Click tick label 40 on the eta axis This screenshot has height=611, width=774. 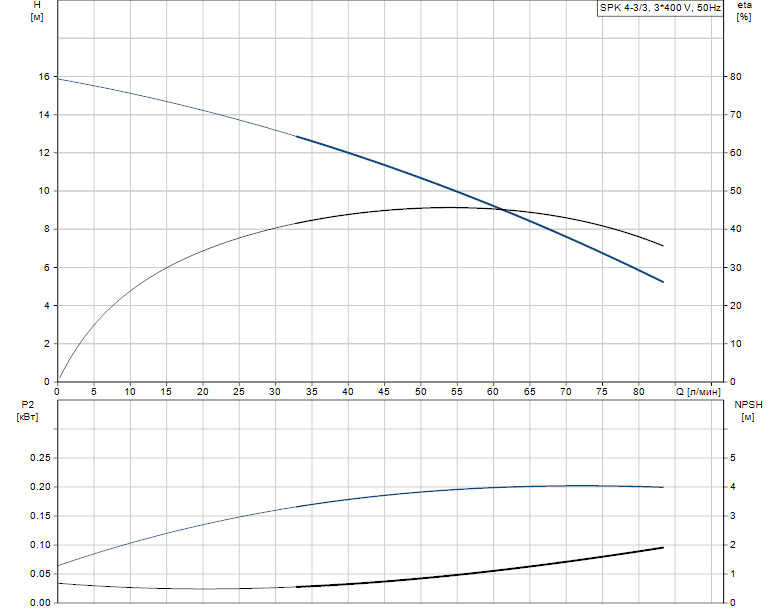tap(735, 230)
